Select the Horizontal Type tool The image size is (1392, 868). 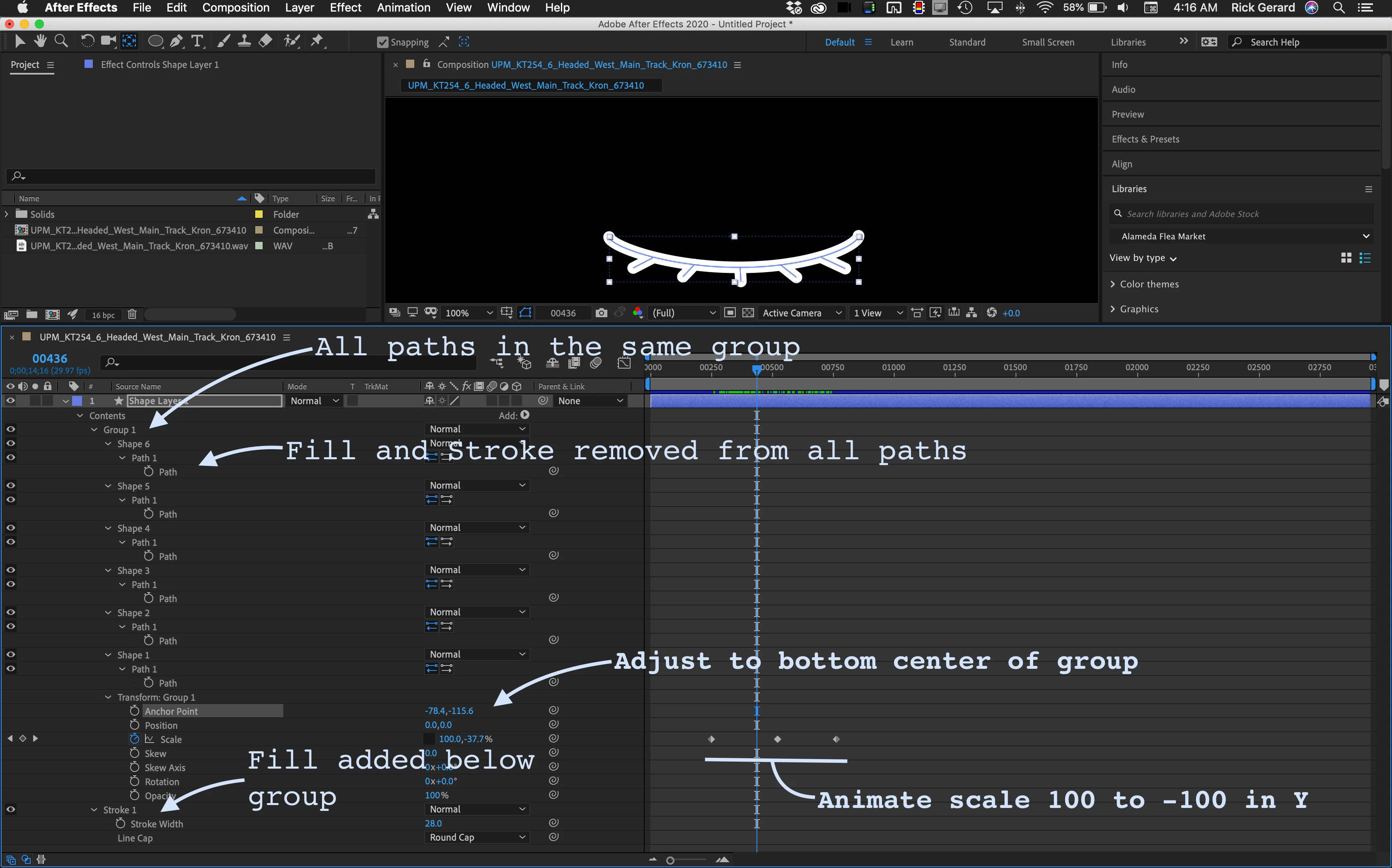(197, 41)
